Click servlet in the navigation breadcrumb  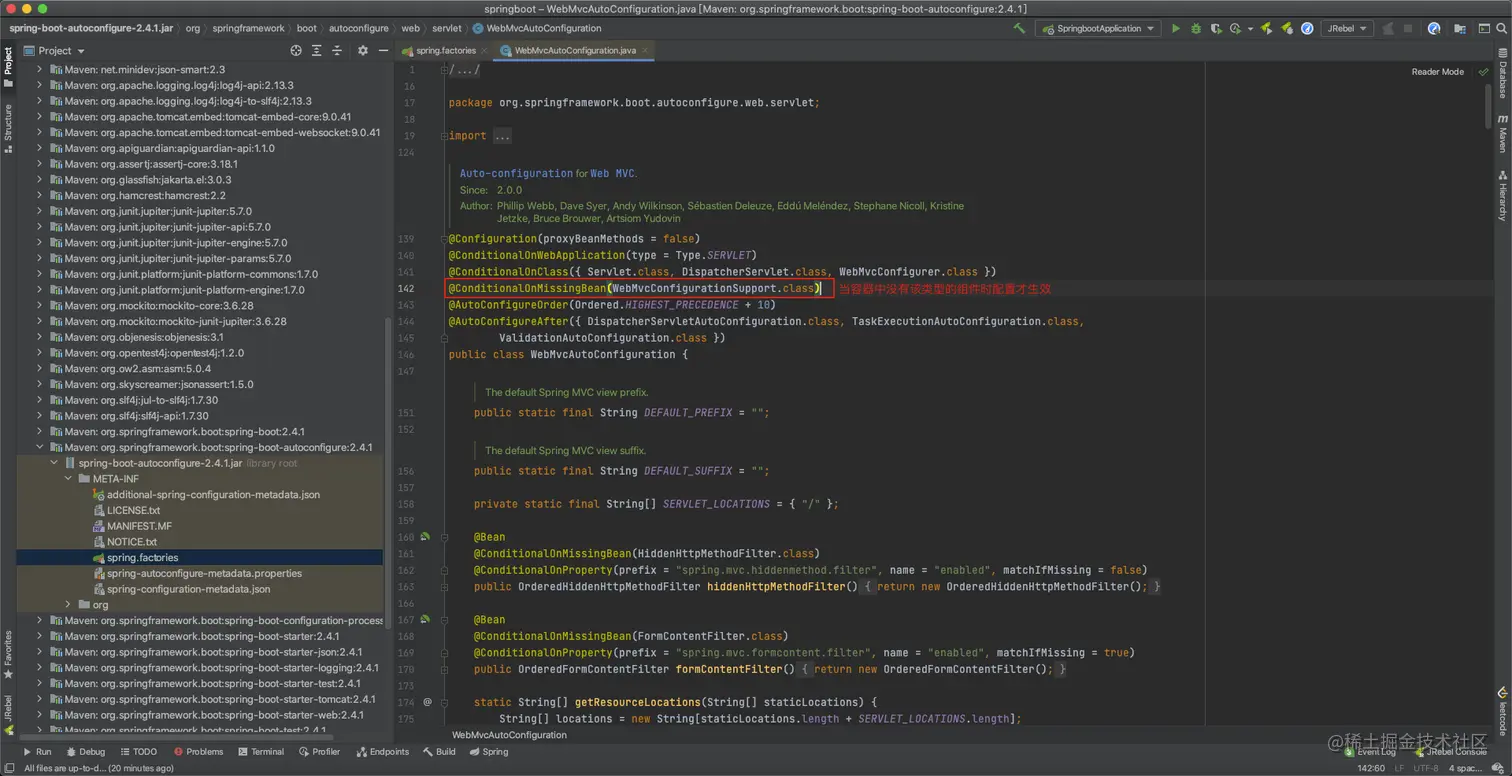(447, 28)
